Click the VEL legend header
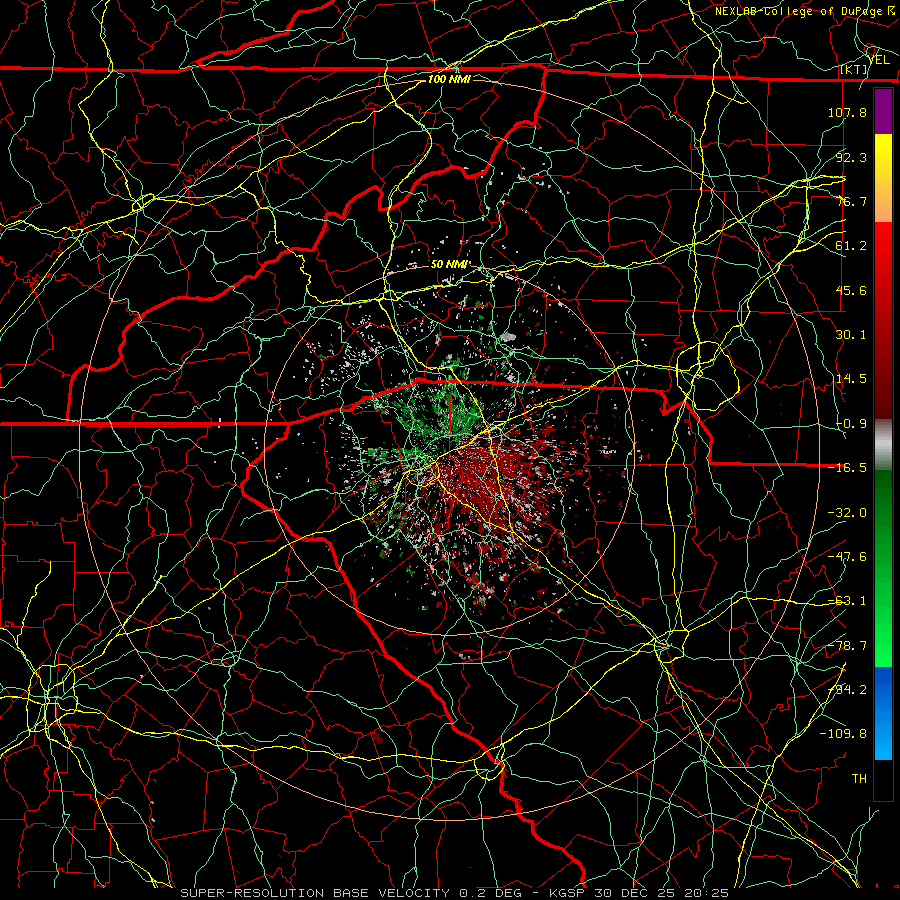This screenshot has width=900, height=900. click(x=878, y=60)
